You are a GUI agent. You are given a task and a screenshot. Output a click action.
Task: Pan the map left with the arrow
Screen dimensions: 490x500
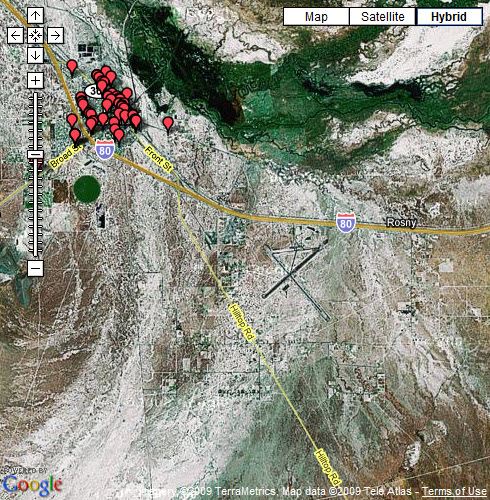[15, 35]
